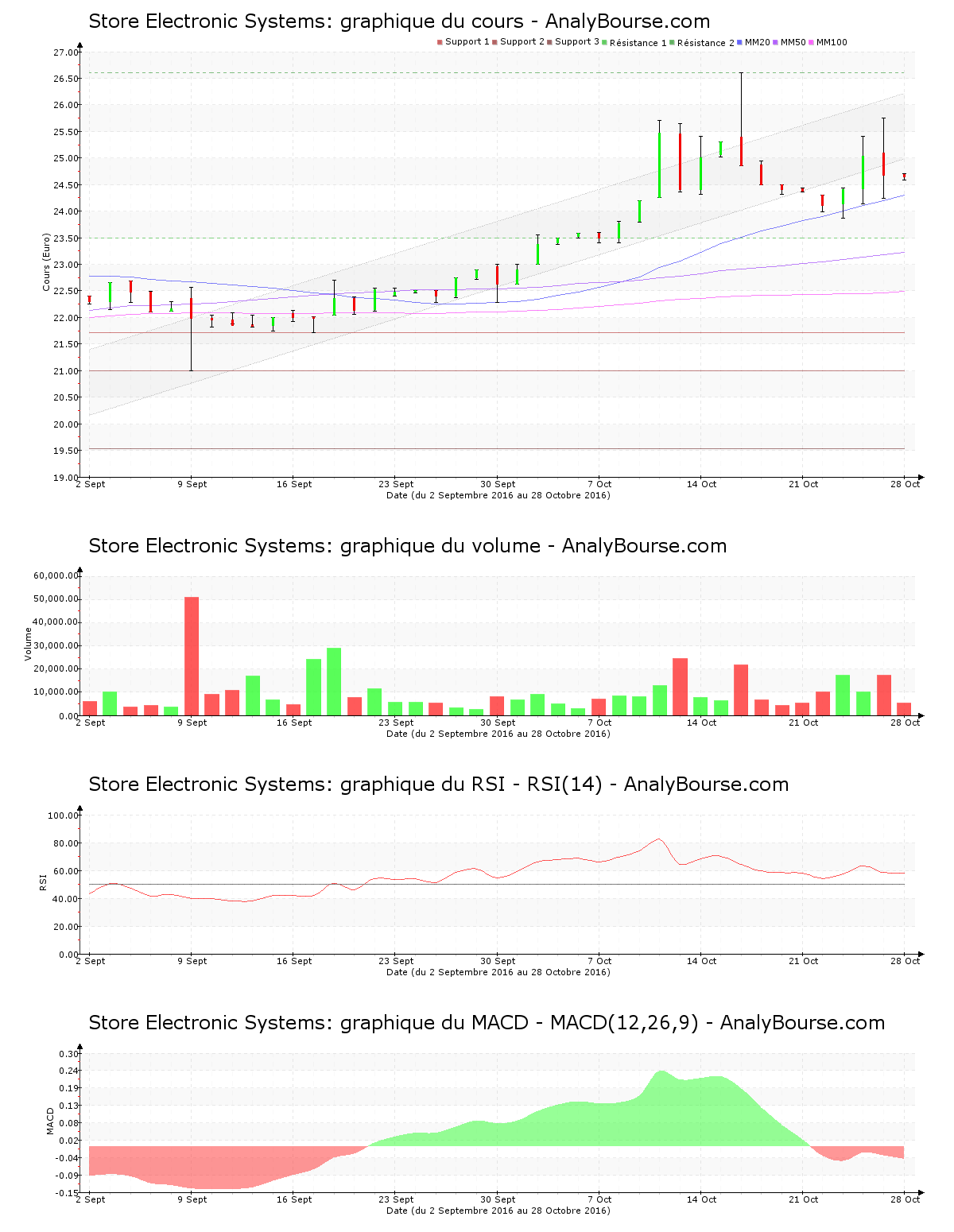Click the price chart y-axis top arrow
The image size is (954, 1232).
coord(80,46)
